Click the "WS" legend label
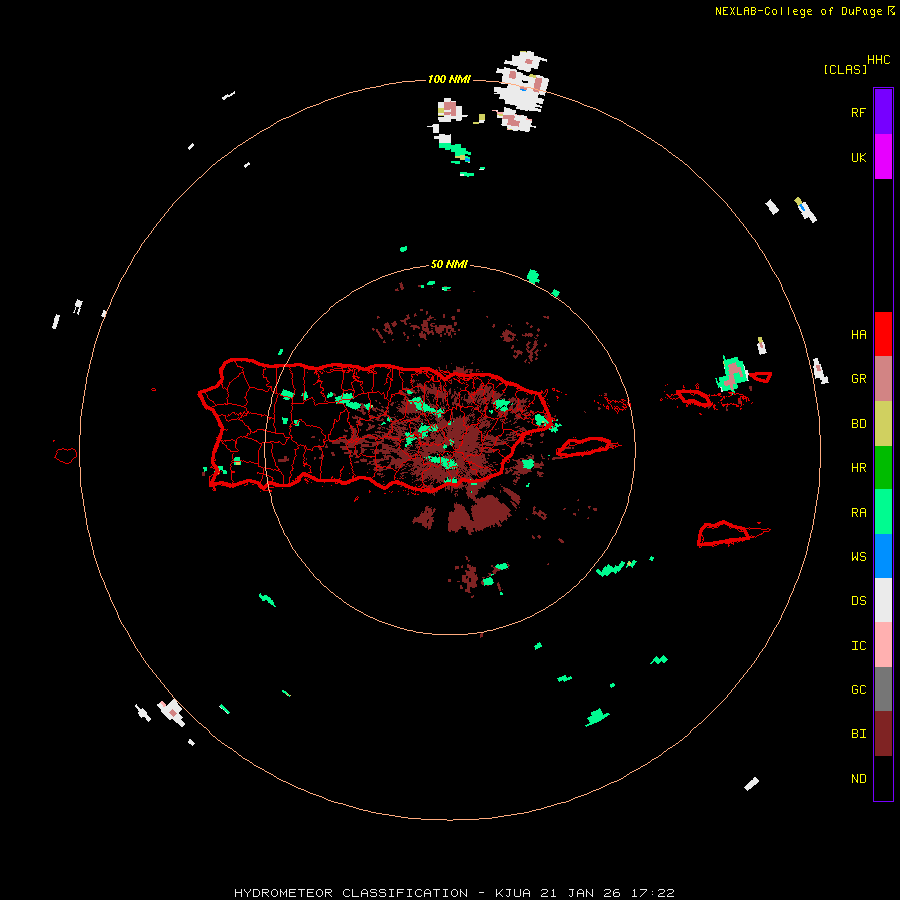This screenshot has width=900, height=900. [x=858, y=557]
